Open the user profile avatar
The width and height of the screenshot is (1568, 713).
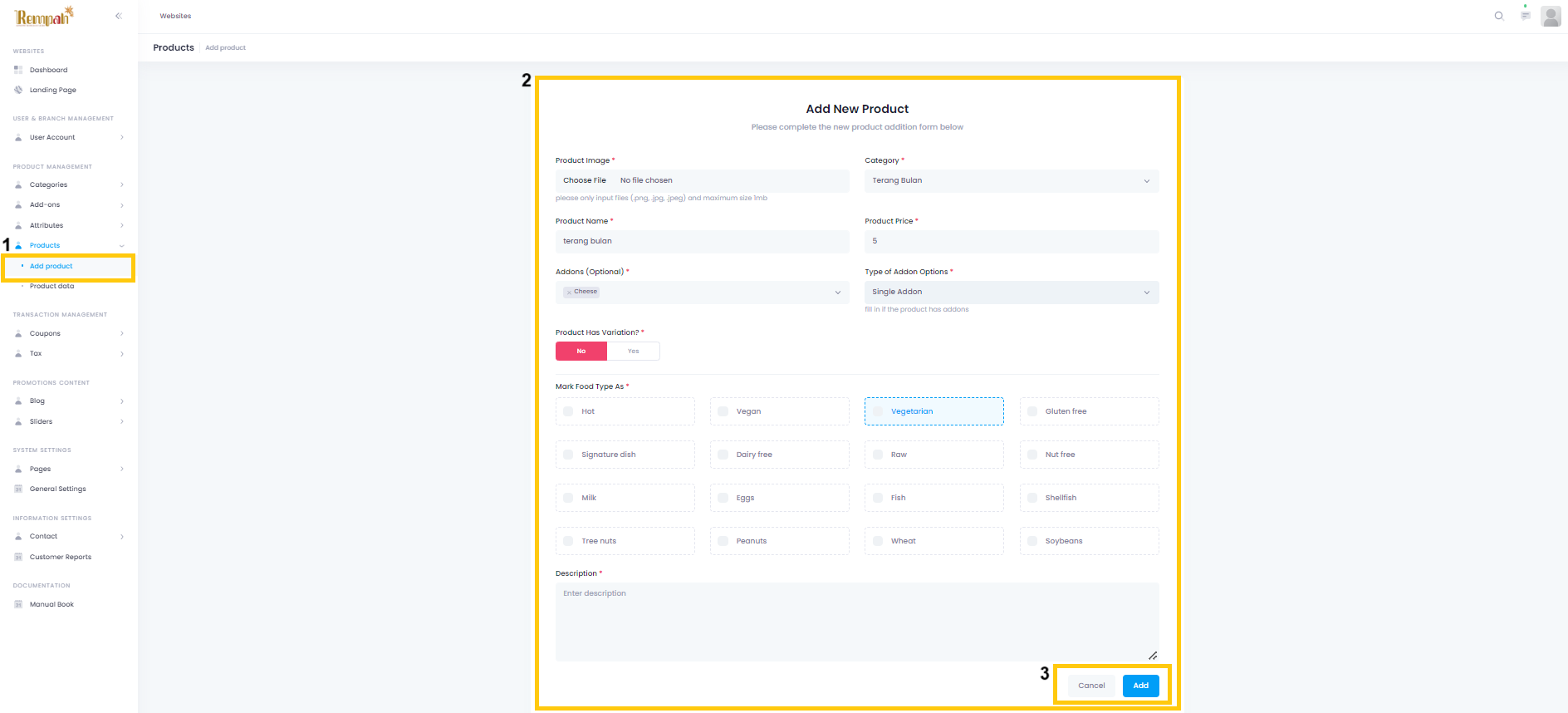point(1550,16)
